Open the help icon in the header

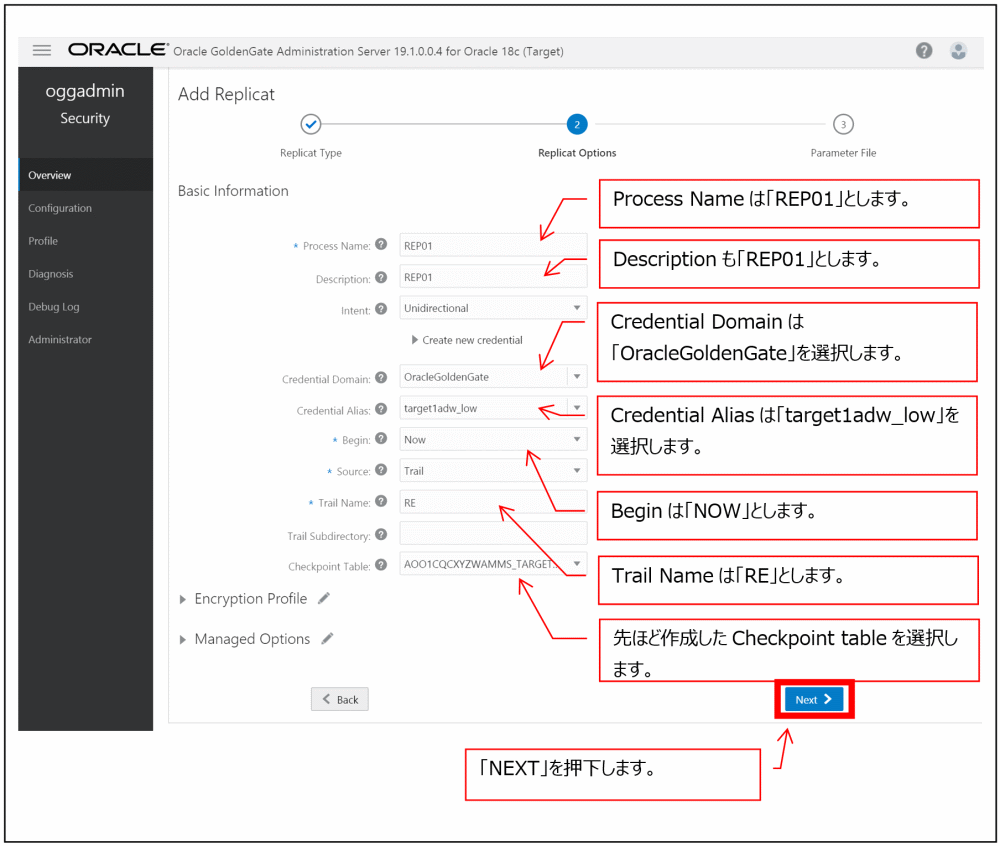click(924, 50)
